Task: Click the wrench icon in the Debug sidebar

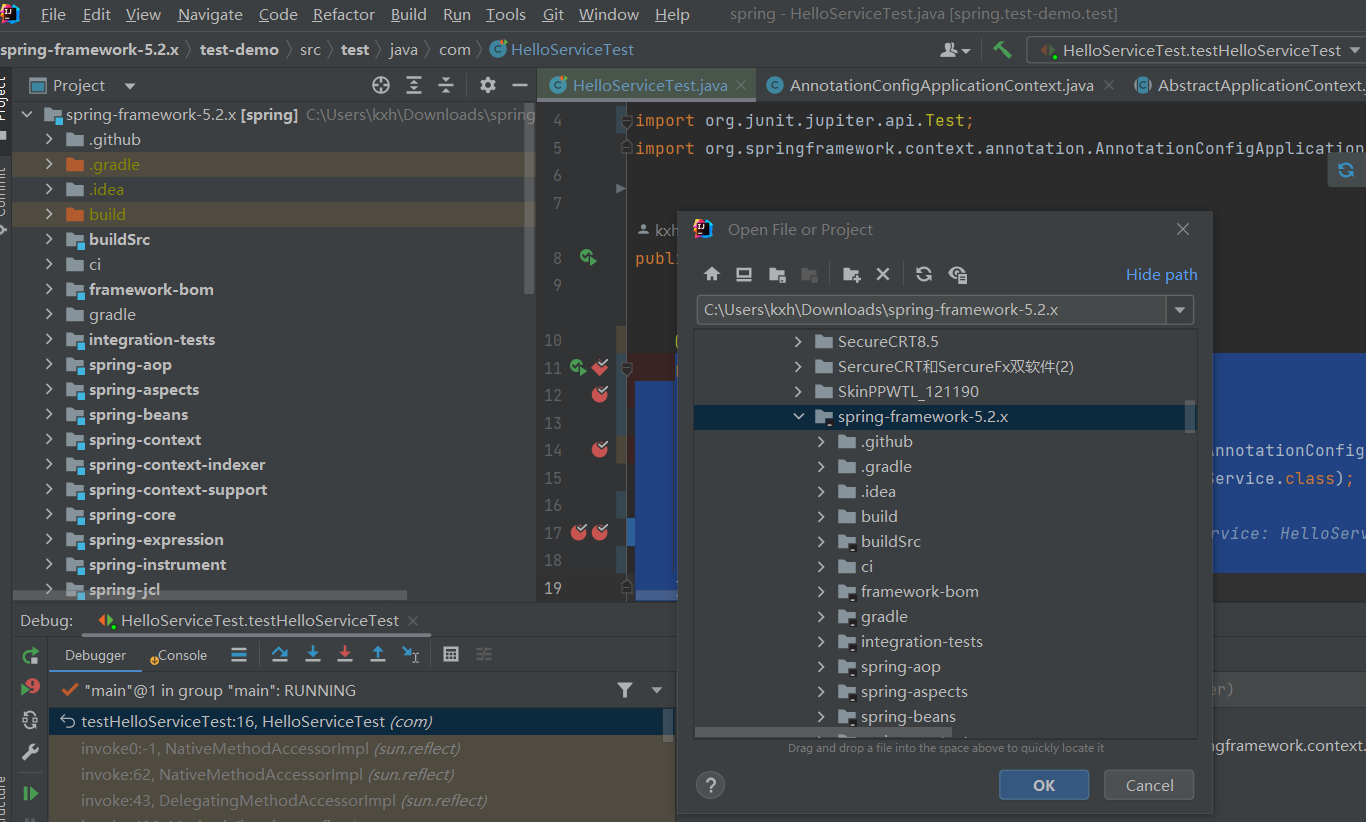Action: pyautogui.click(x=31, y=752)
